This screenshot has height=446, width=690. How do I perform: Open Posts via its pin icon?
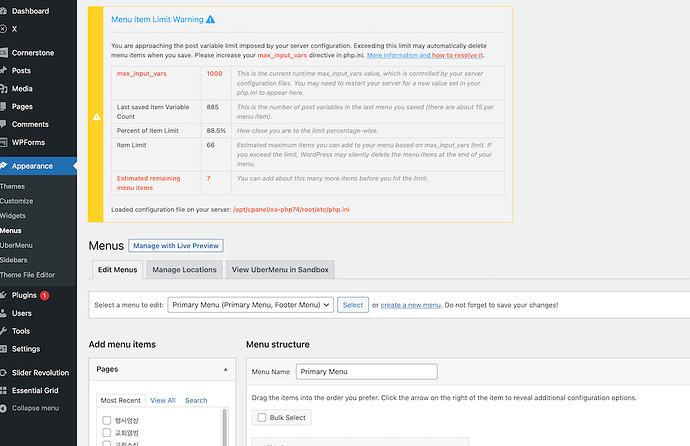(x=4, y=71)
